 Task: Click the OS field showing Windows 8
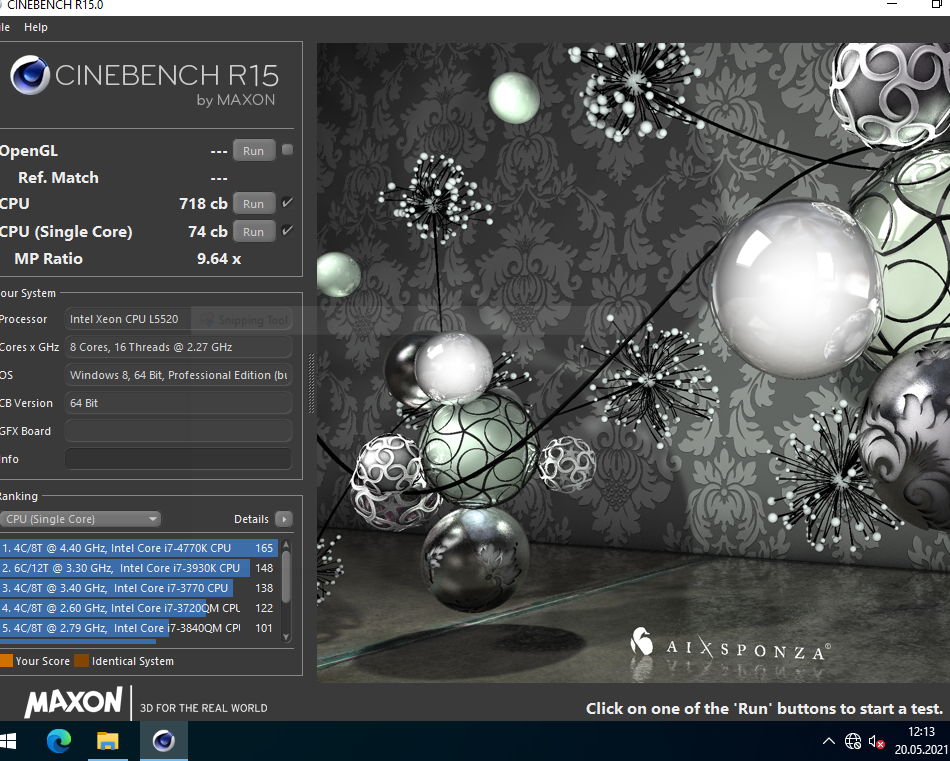[179, 375]
